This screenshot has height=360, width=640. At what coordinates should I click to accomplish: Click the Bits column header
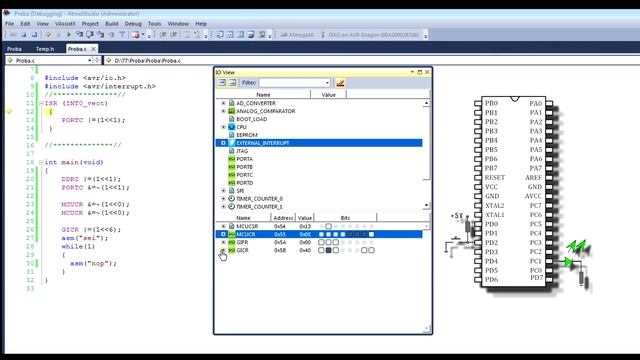point(345,218)
